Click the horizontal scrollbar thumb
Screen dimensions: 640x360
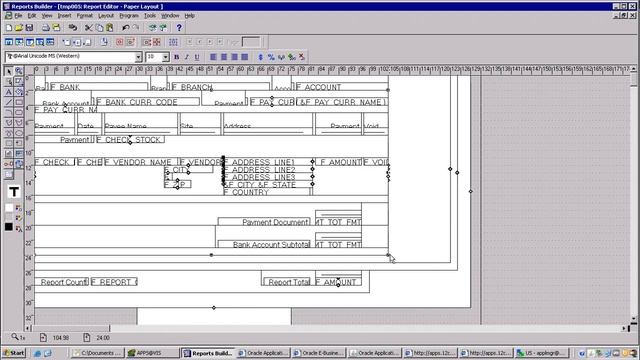click(x=71, y=328)
